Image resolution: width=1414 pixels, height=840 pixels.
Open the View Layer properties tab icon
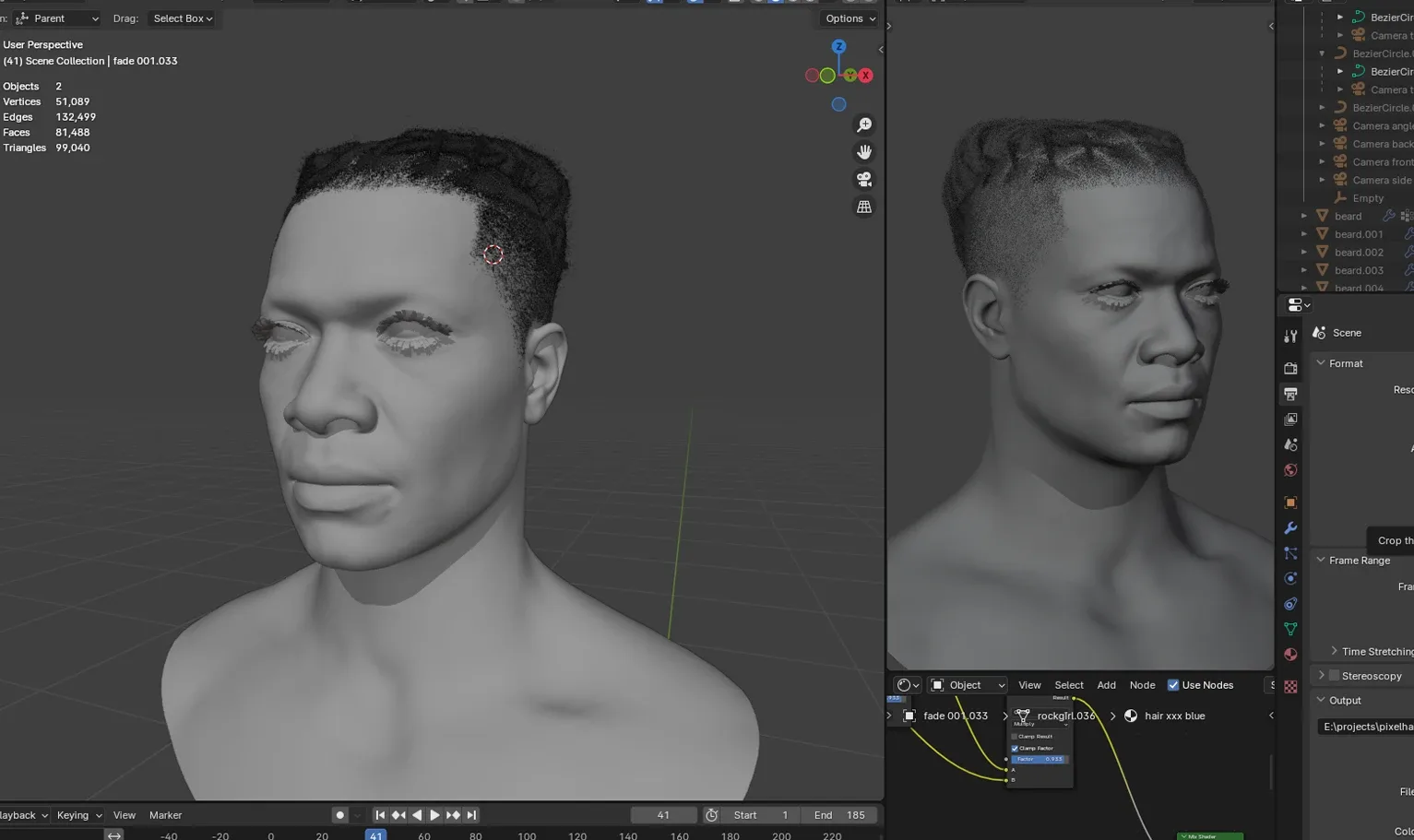(1290, 420)
